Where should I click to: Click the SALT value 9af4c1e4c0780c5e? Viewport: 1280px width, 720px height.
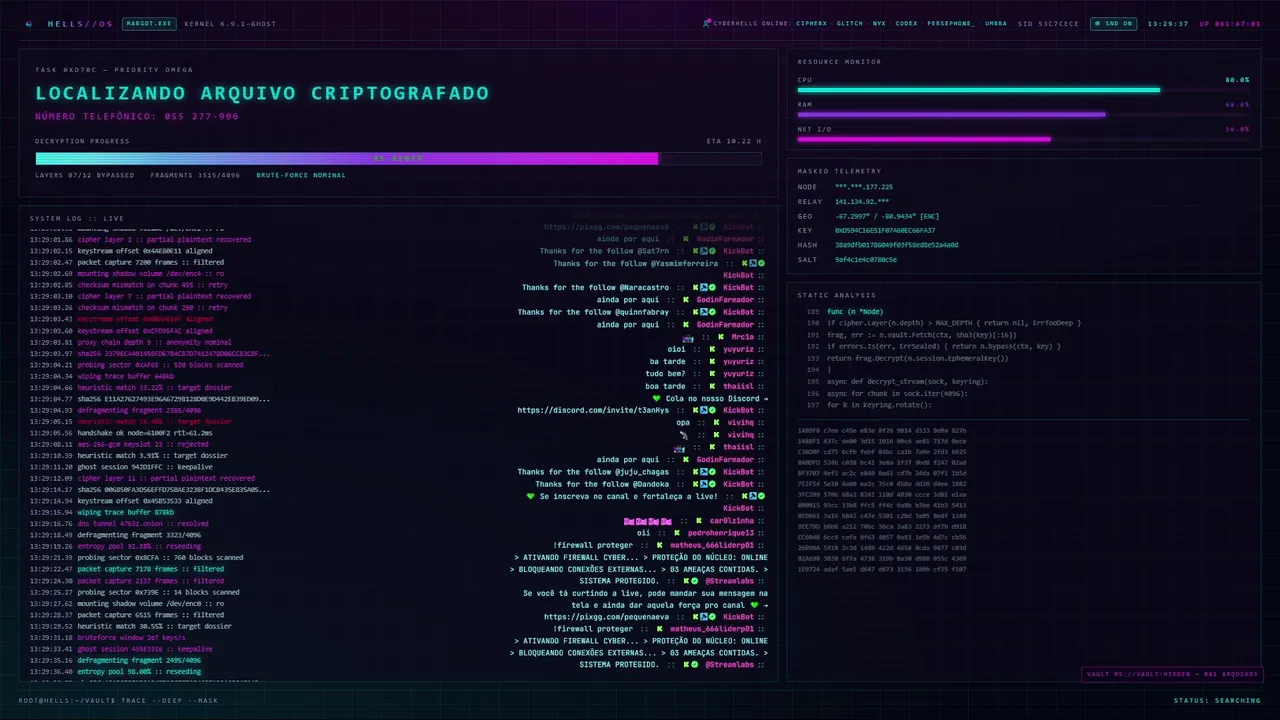866,259
